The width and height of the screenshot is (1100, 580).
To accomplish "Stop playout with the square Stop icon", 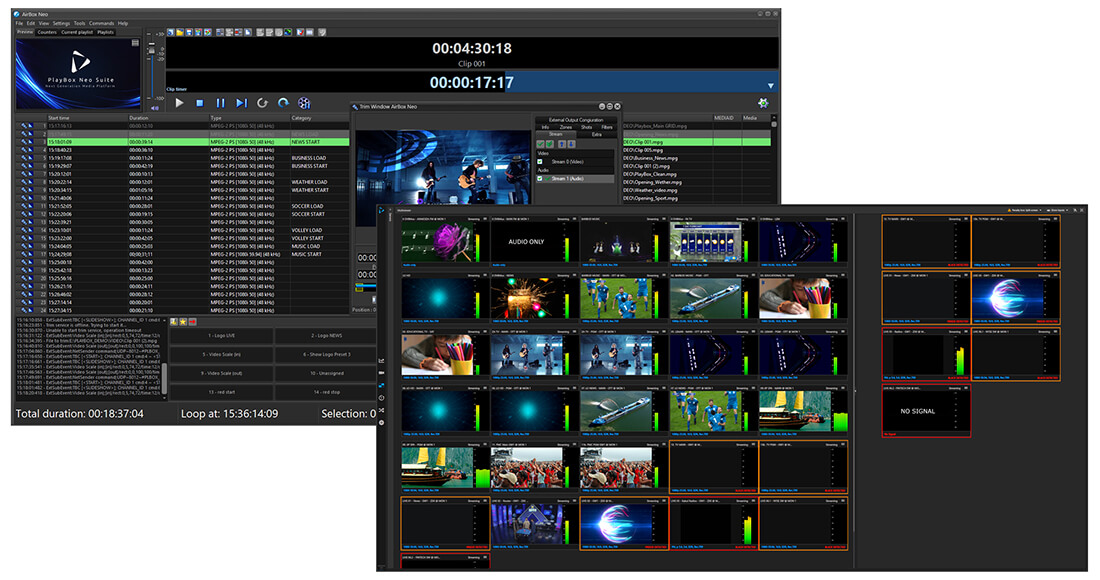I will [200, 103].
